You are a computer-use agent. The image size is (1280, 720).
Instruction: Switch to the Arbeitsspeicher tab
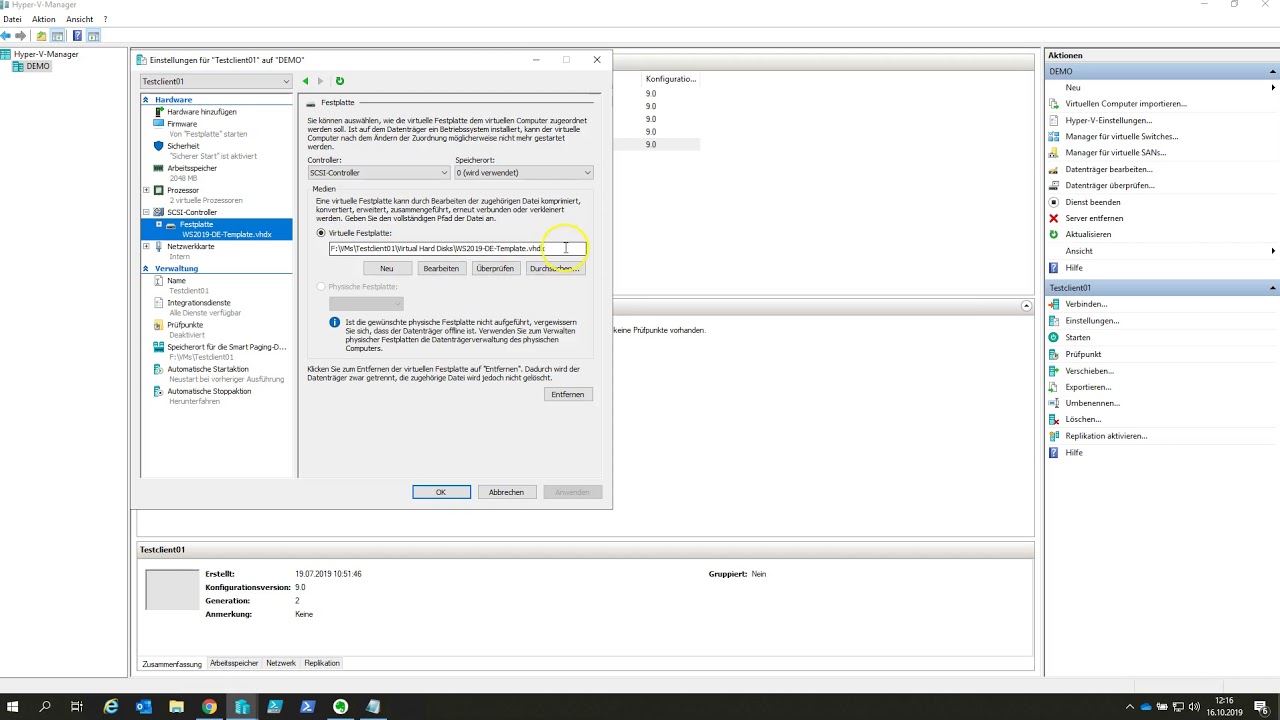tap(234, 663)
